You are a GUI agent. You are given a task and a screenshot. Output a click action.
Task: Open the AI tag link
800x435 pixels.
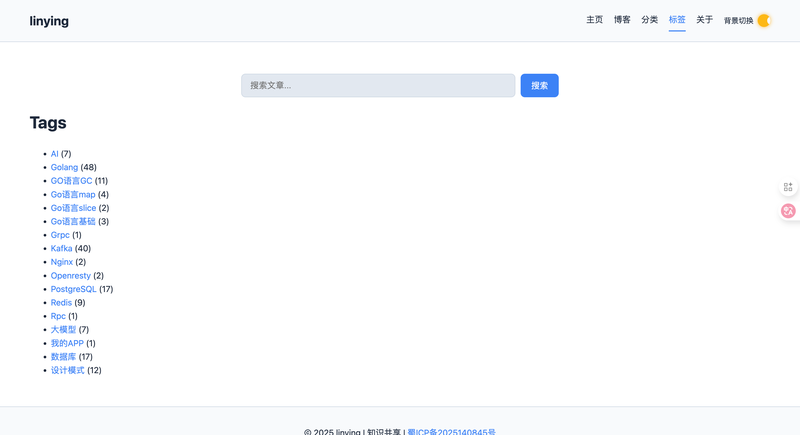tap(55, 153)
